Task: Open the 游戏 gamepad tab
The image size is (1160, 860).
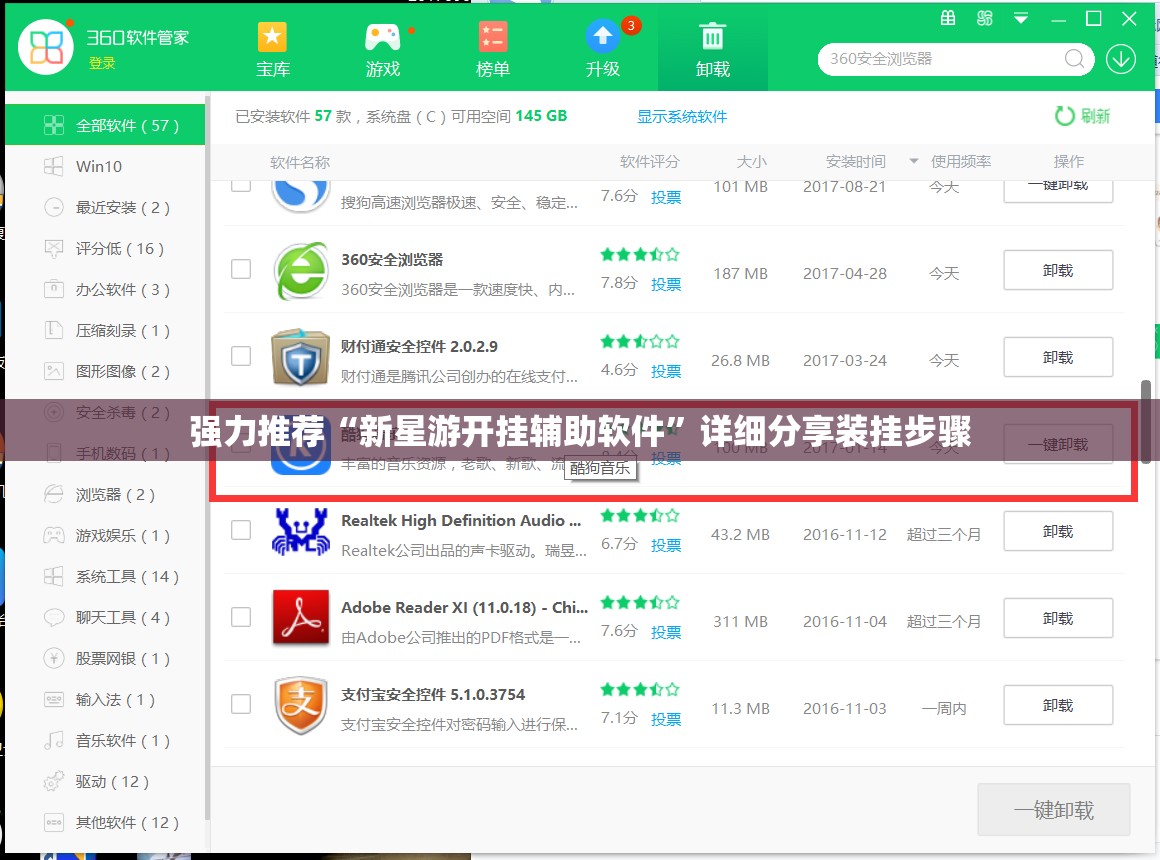Action: click(382, 50)
